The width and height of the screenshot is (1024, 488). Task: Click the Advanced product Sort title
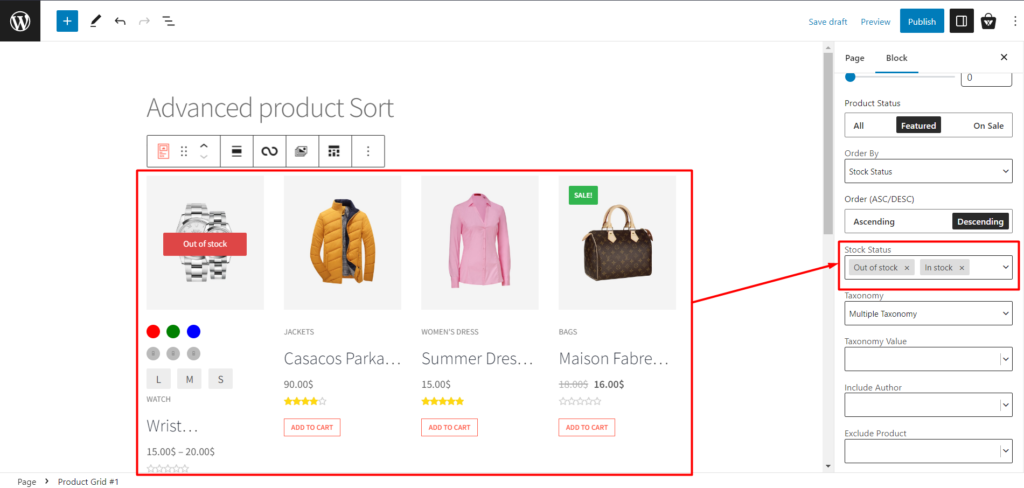tap(270, 108)
